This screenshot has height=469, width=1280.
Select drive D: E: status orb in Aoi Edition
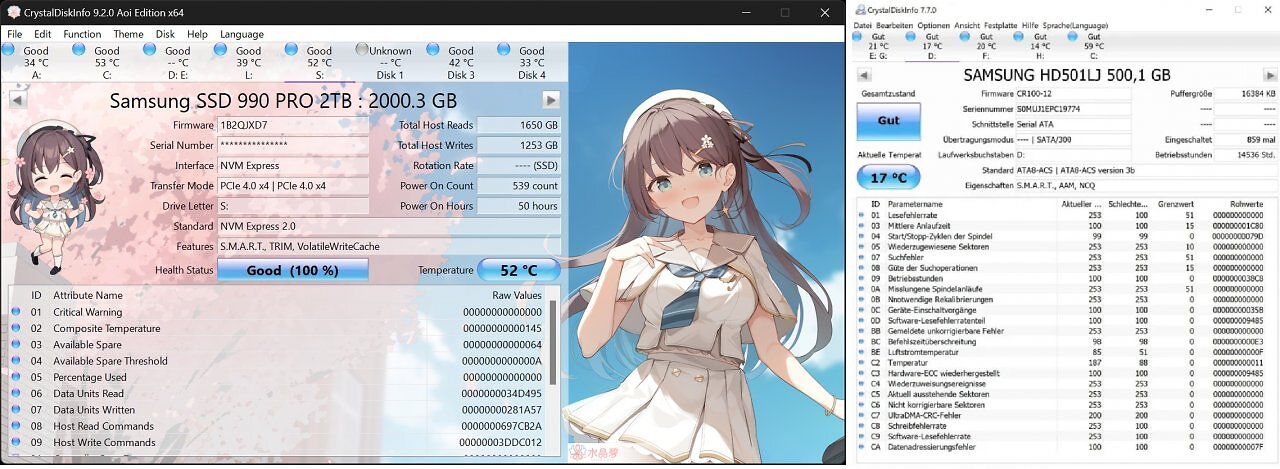[152, 50]
